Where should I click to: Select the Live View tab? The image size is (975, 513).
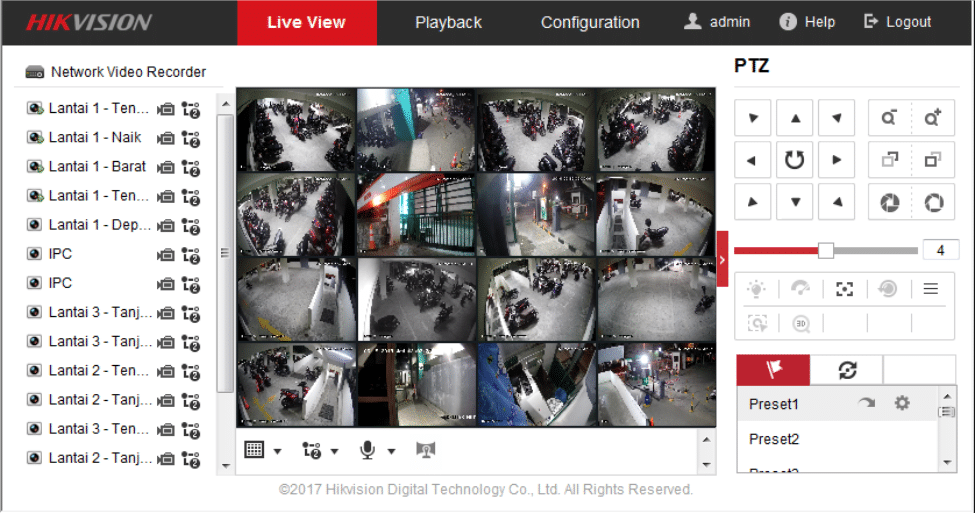point(307,22)
